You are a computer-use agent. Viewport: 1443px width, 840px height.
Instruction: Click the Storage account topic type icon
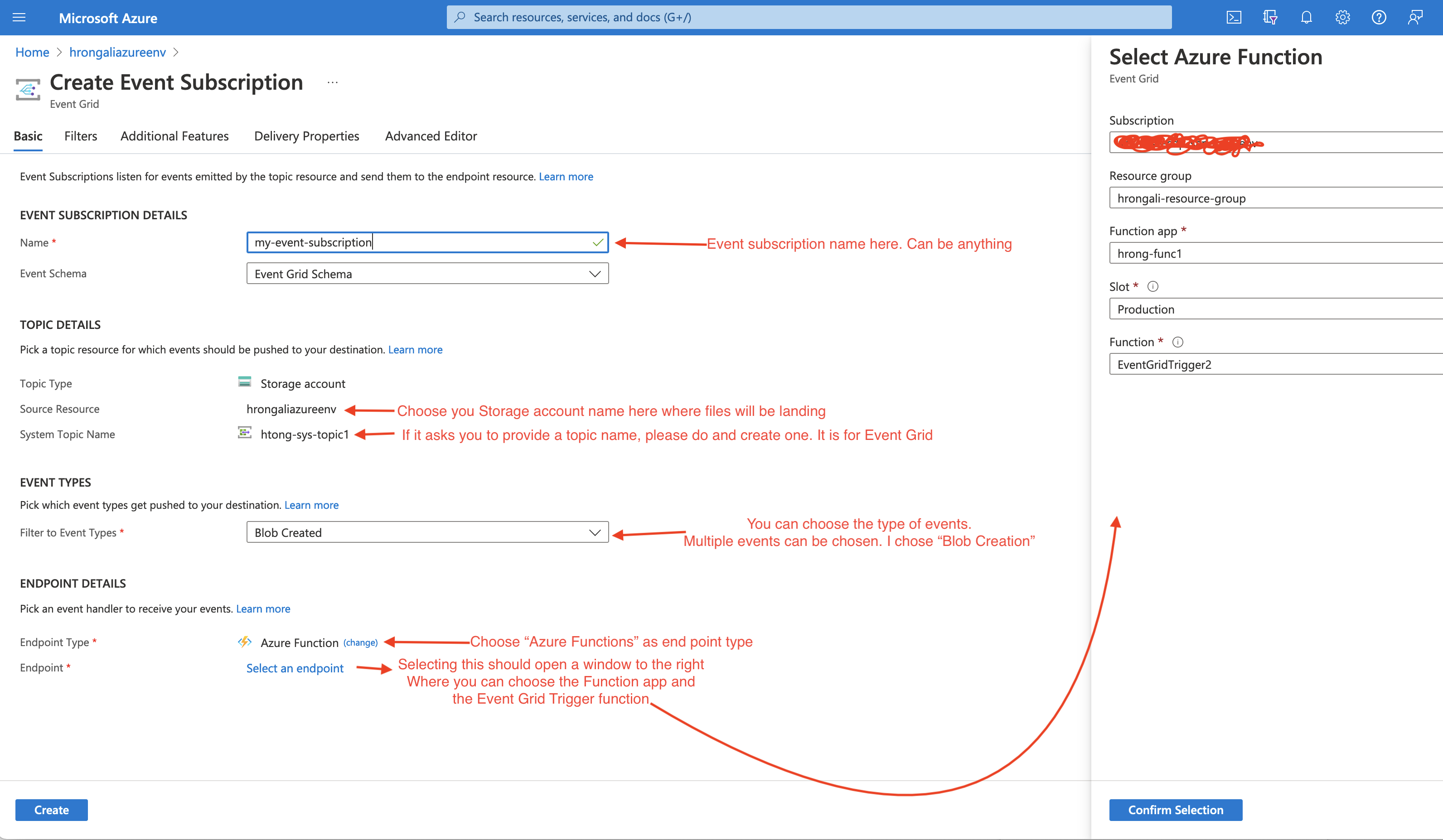(245, 382)
